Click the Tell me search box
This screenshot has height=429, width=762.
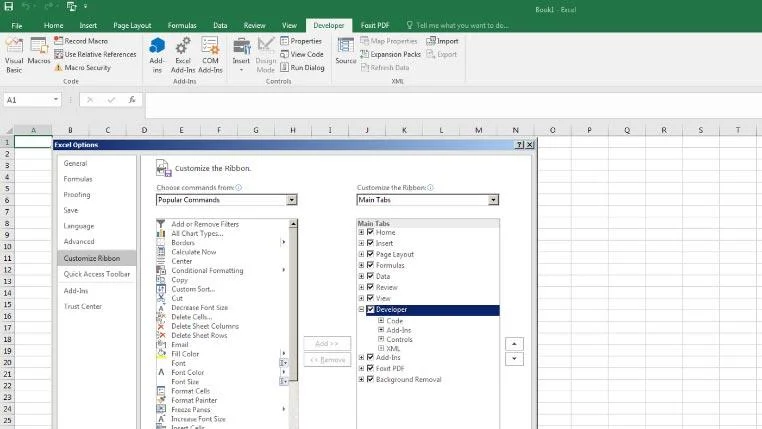457,25
